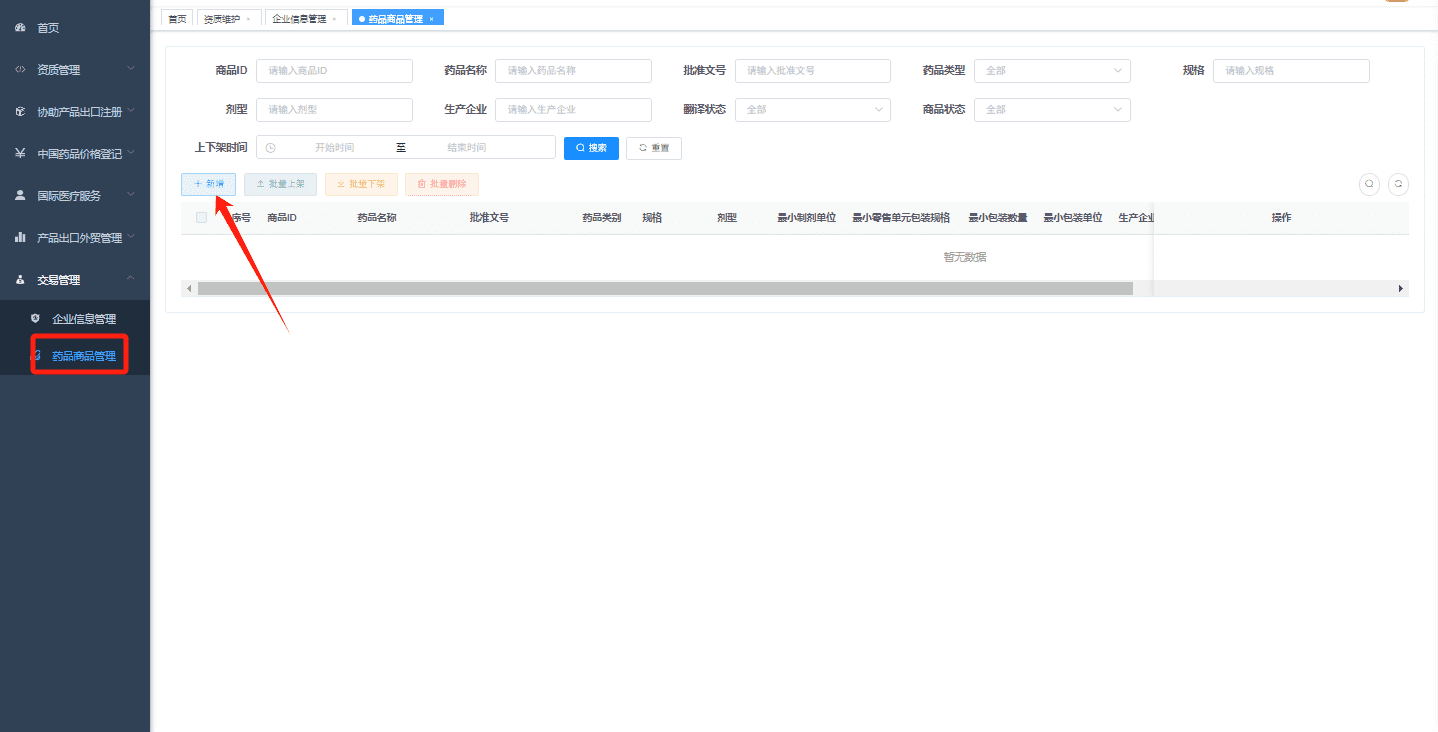Viewport: 1438px width, 732px height.
Task: Click the clock icon in date range field
Action: coord(270,148)
